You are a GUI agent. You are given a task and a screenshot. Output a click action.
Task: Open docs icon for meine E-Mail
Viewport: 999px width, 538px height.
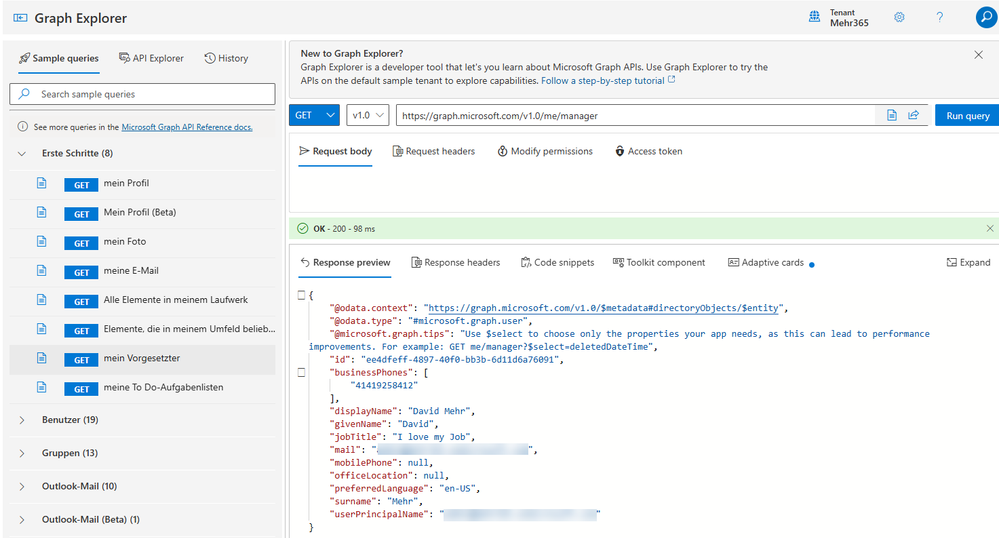click(x=41, y=270)
